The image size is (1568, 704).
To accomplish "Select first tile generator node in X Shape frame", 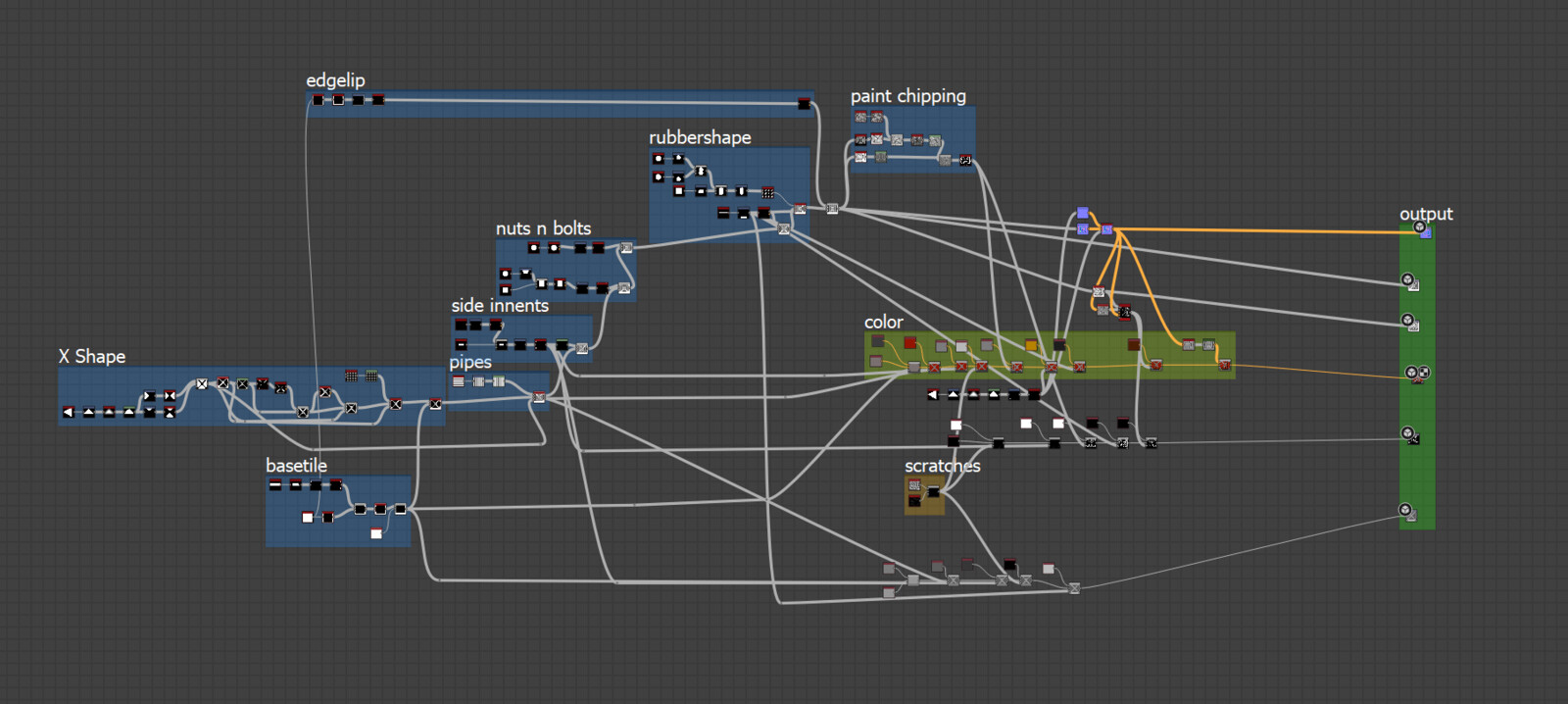I will coord(351,376).
